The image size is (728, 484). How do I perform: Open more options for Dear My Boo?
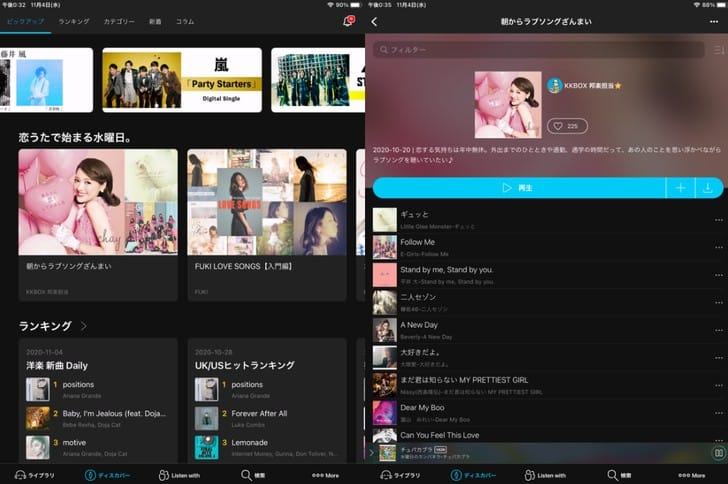click(718, 413)
